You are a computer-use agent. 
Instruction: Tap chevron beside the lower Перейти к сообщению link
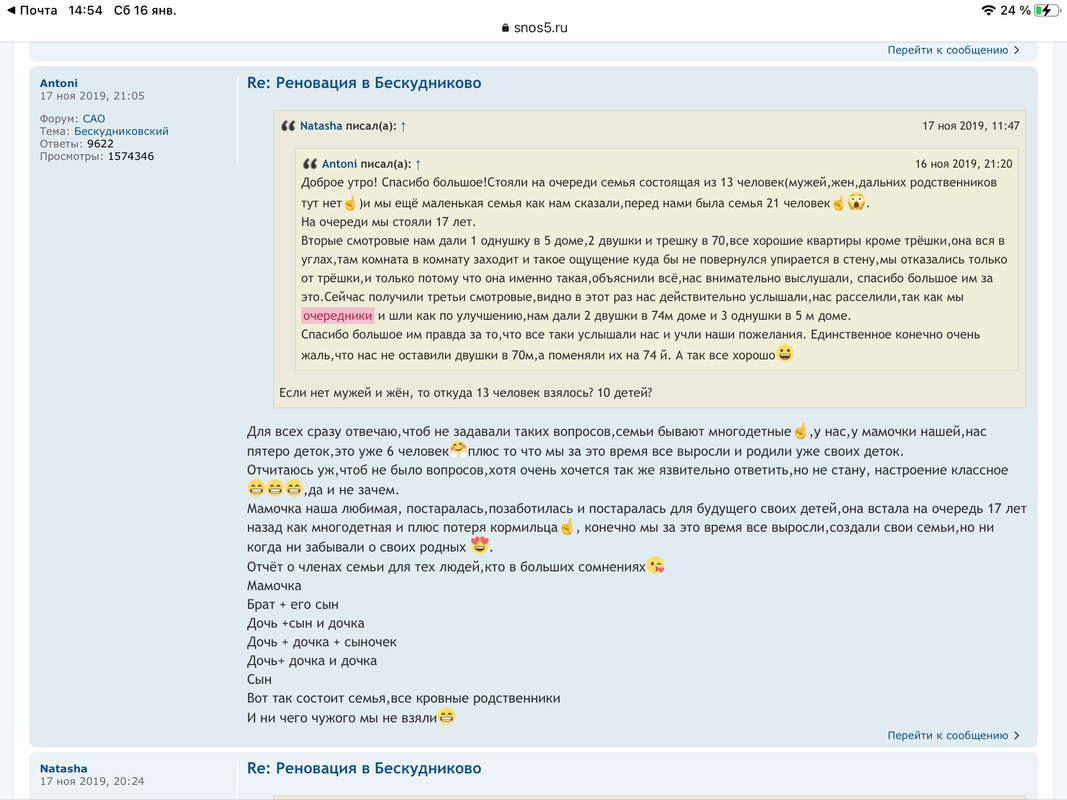click(1017, 735)
